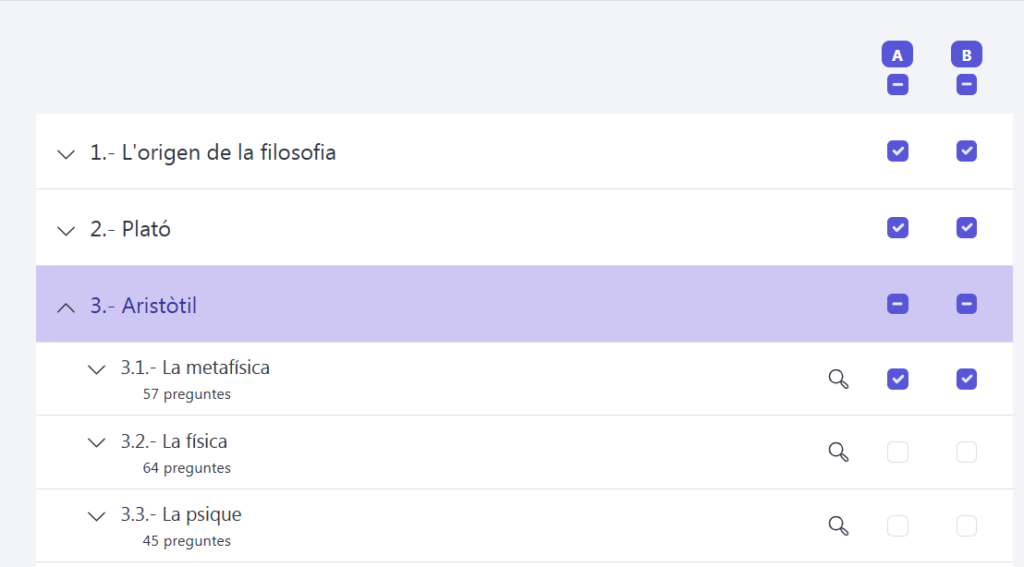
Task: Click the 3.2.- La física title
Action: coord(174,442)
